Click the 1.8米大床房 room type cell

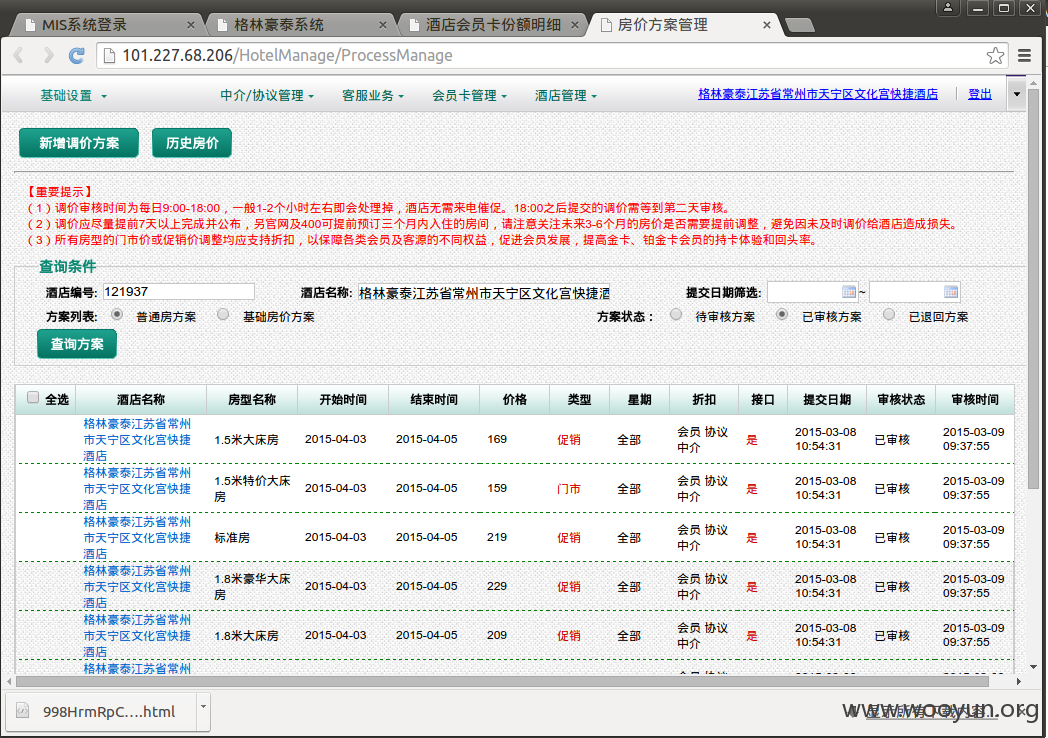[x=246, y=636]
